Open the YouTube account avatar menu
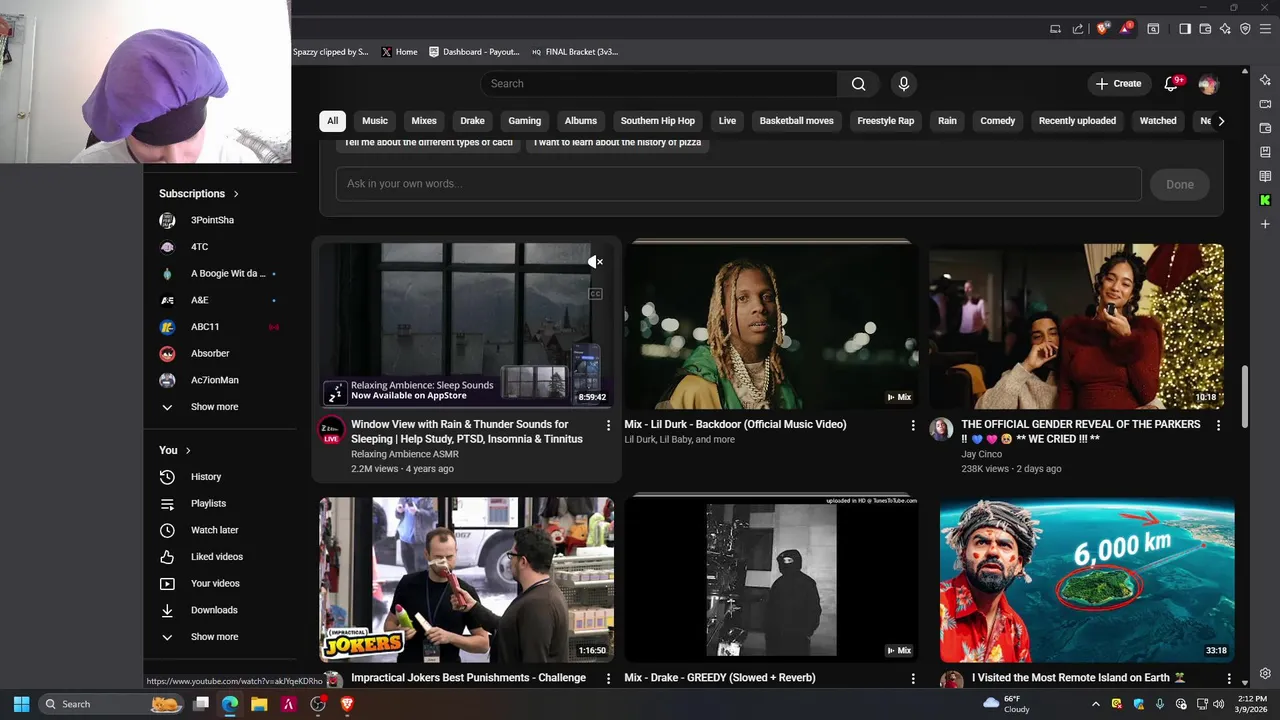 1208,84
